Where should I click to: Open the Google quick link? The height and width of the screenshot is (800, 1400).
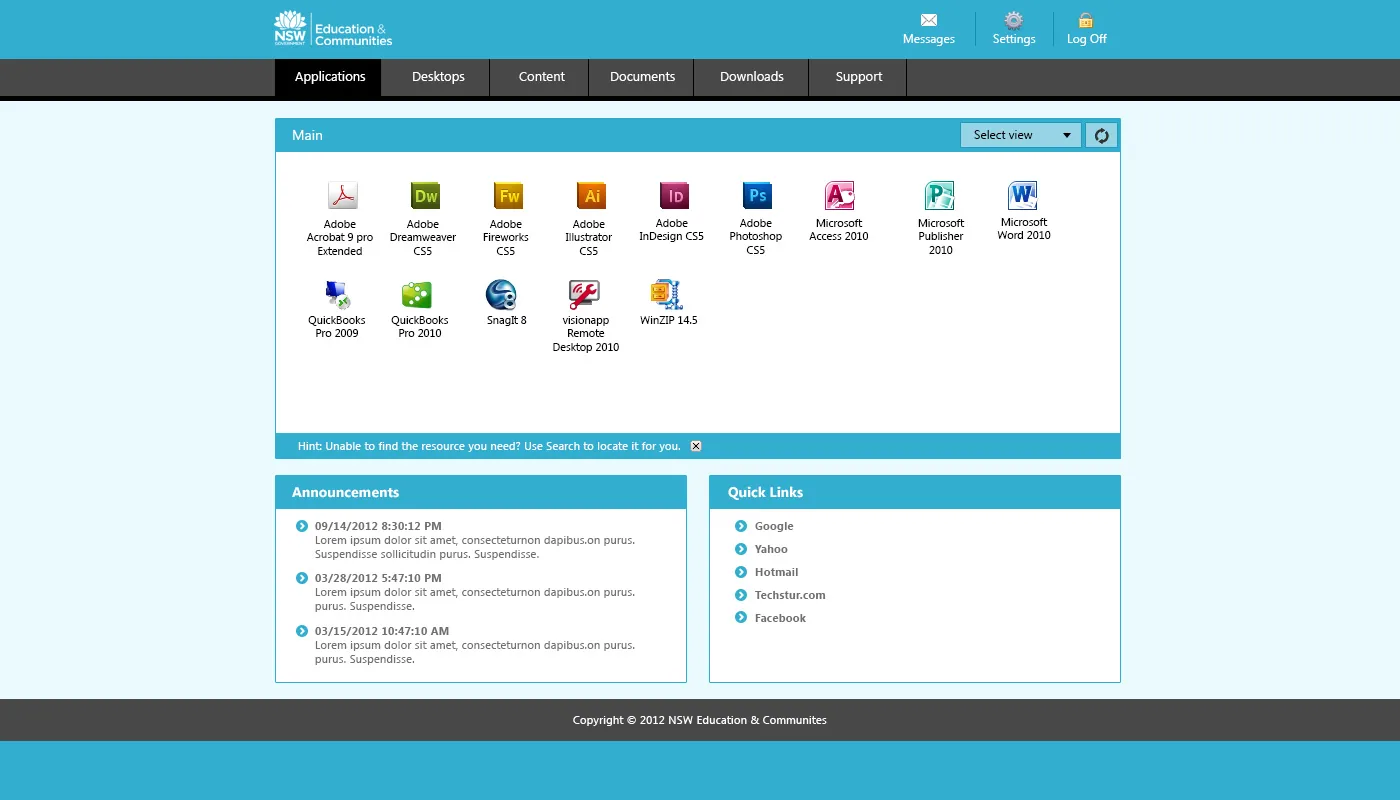(x=774, y=526)
